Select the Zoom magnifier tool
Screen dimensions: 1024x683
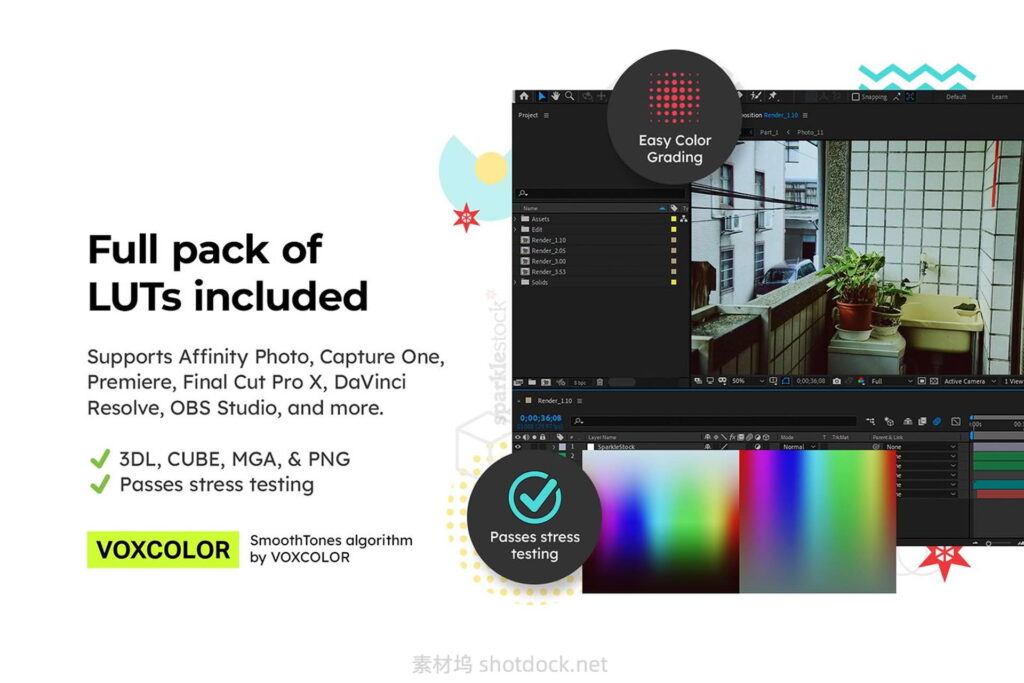[x=570, y=96]
